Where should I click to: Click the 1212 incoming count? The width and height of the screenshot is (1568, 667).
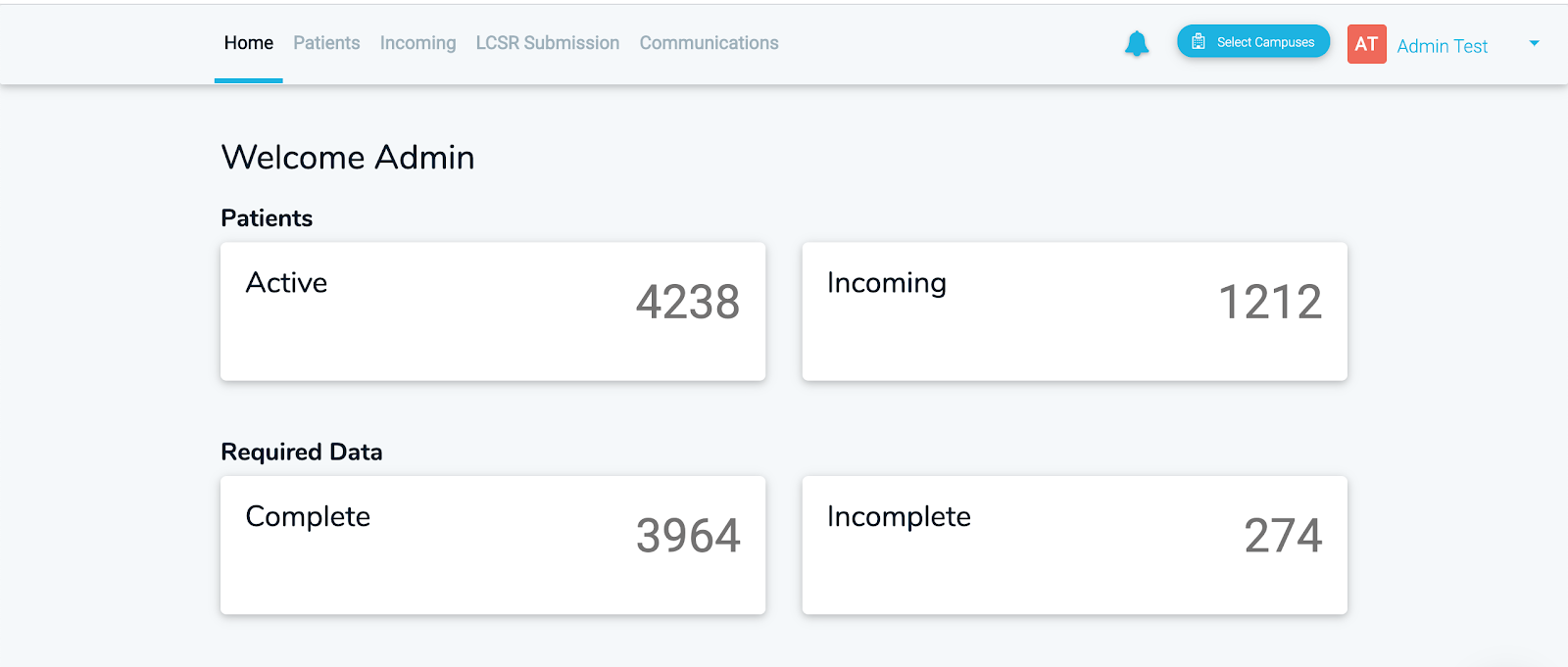pos(1270,302)
